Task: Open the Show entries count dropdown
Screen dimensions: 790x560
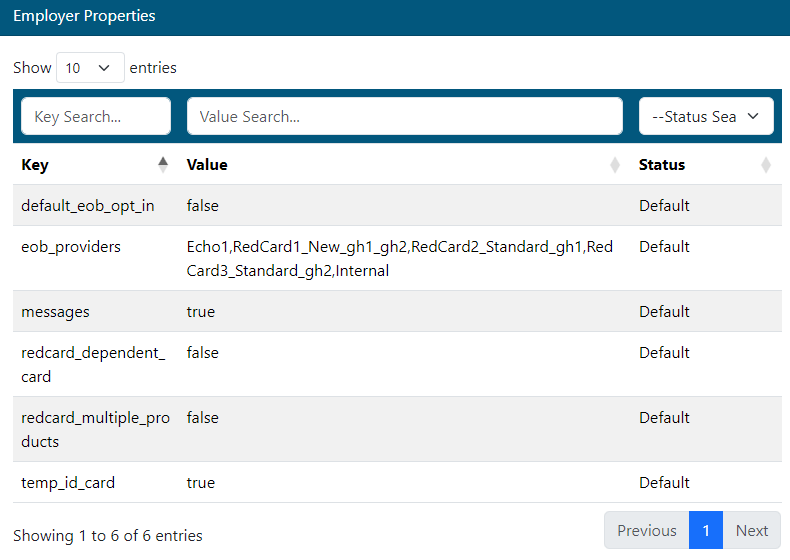Action: click(x=90, y=68)
